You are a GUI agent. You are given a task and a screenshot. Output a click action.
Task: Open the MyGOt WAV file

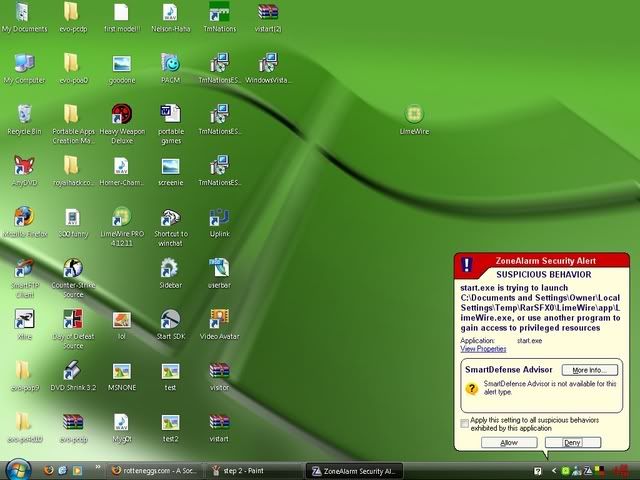tap(122, 427)
